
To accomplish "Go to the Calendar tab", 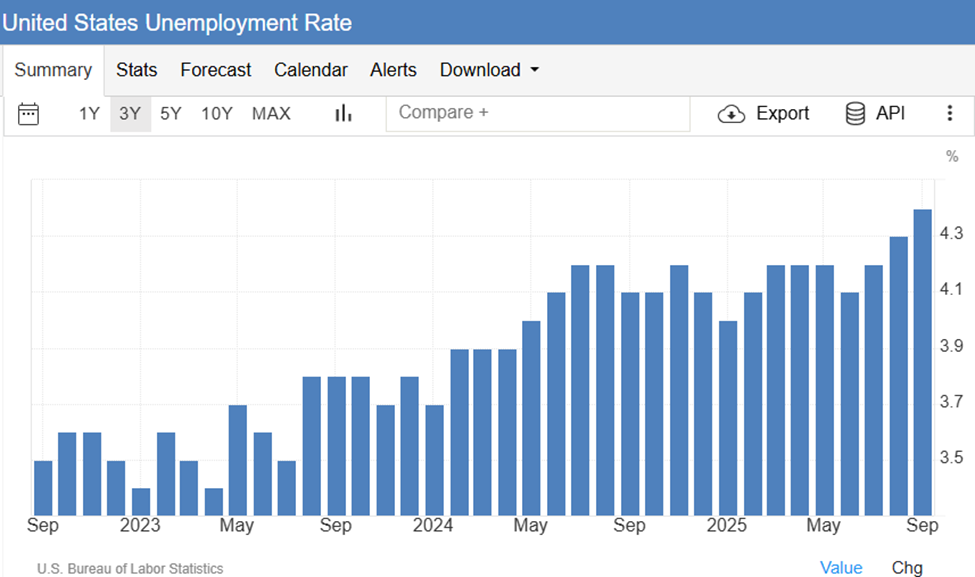I will pos(311,70).
